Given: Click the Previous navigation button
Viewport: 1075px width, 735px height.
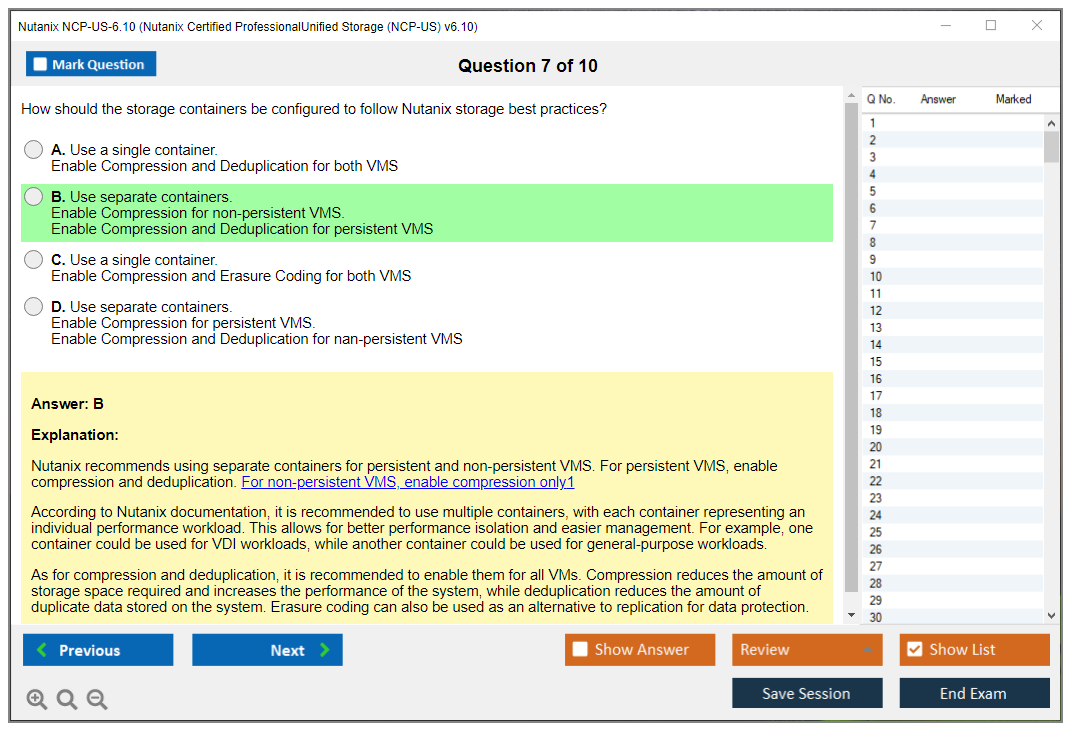Looking at the screenshot, I should [97, 649].
